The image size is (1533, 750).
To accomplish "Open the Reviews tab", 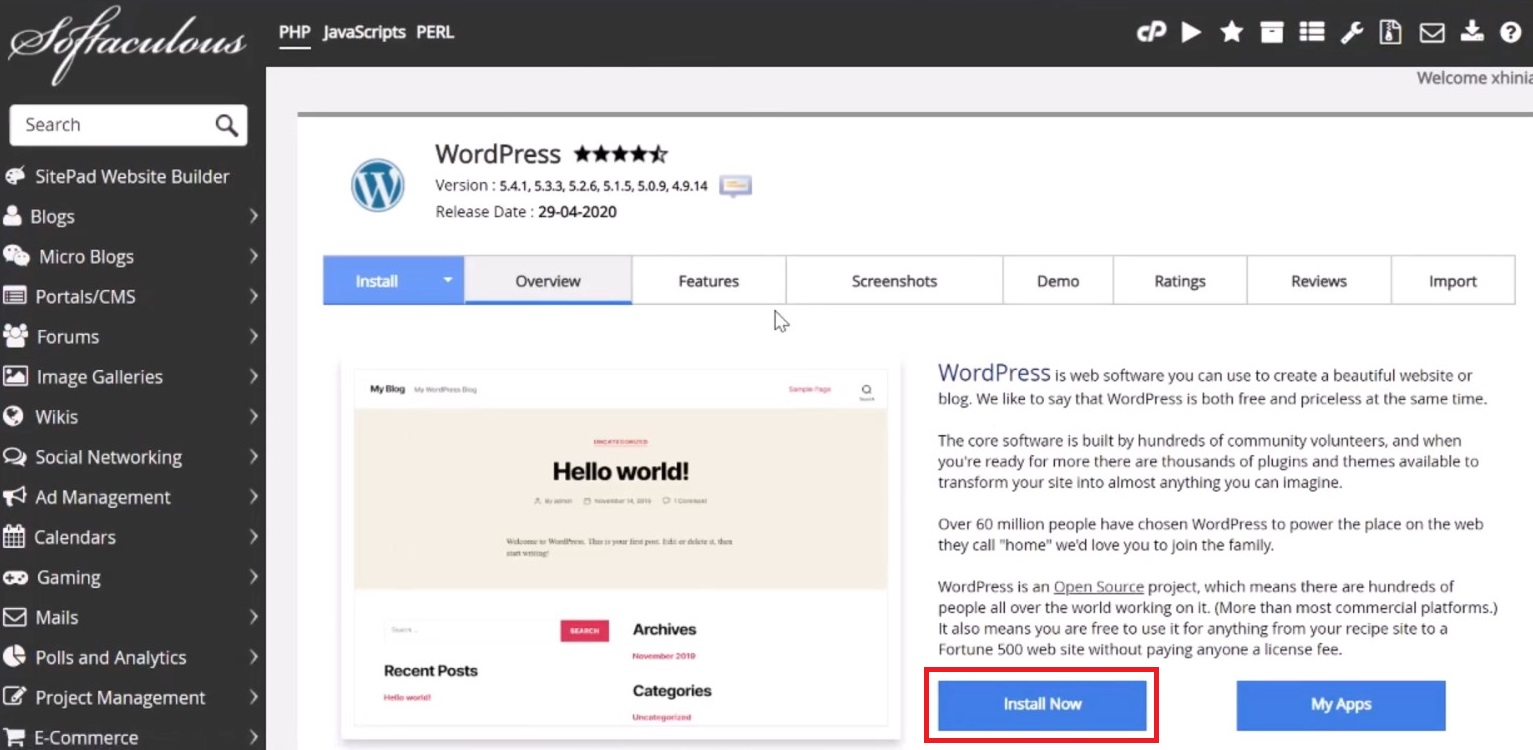I will [1319, 281].
